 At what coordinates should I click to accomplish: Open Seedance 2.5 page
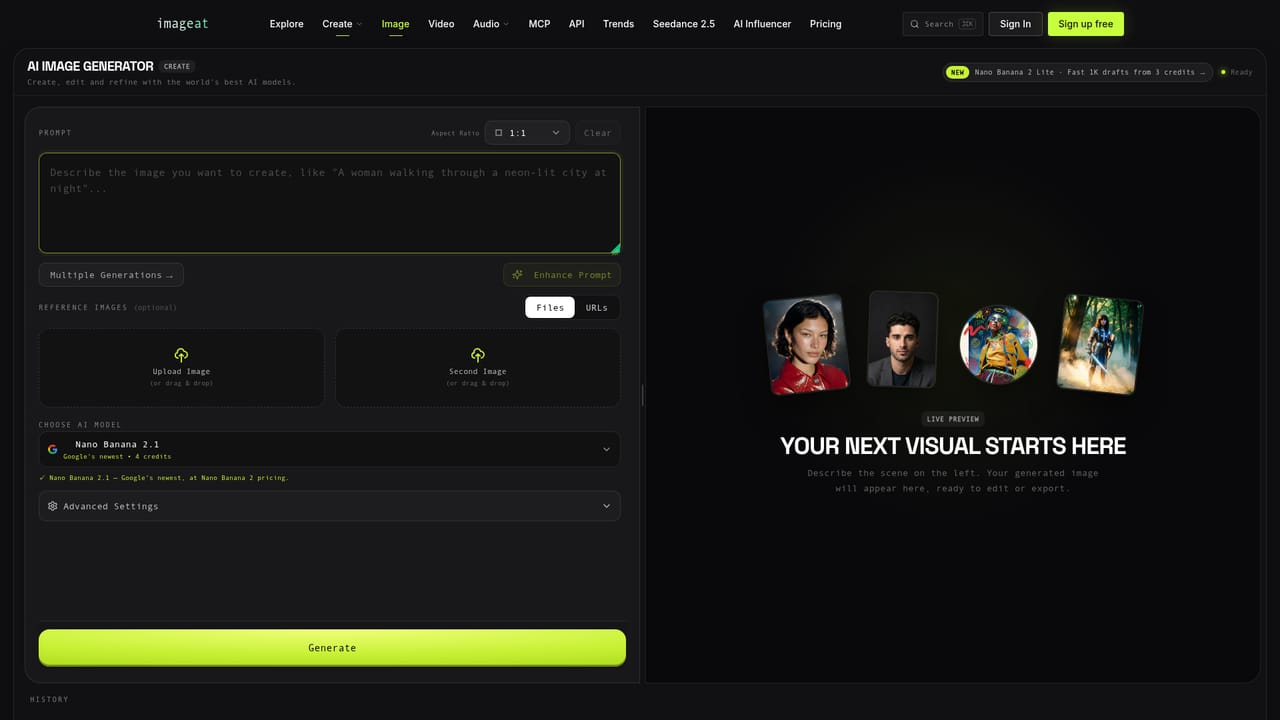click(x=684, y=24)
